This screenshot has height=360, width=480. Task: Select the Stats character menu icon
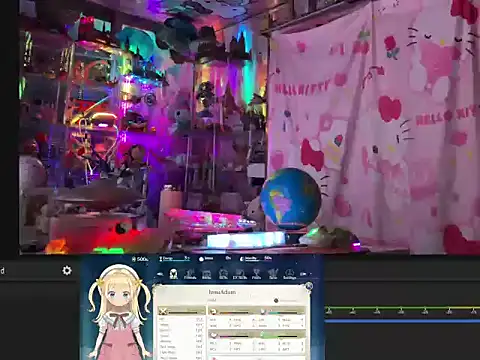pyautogui.click(x=173, y=274)
